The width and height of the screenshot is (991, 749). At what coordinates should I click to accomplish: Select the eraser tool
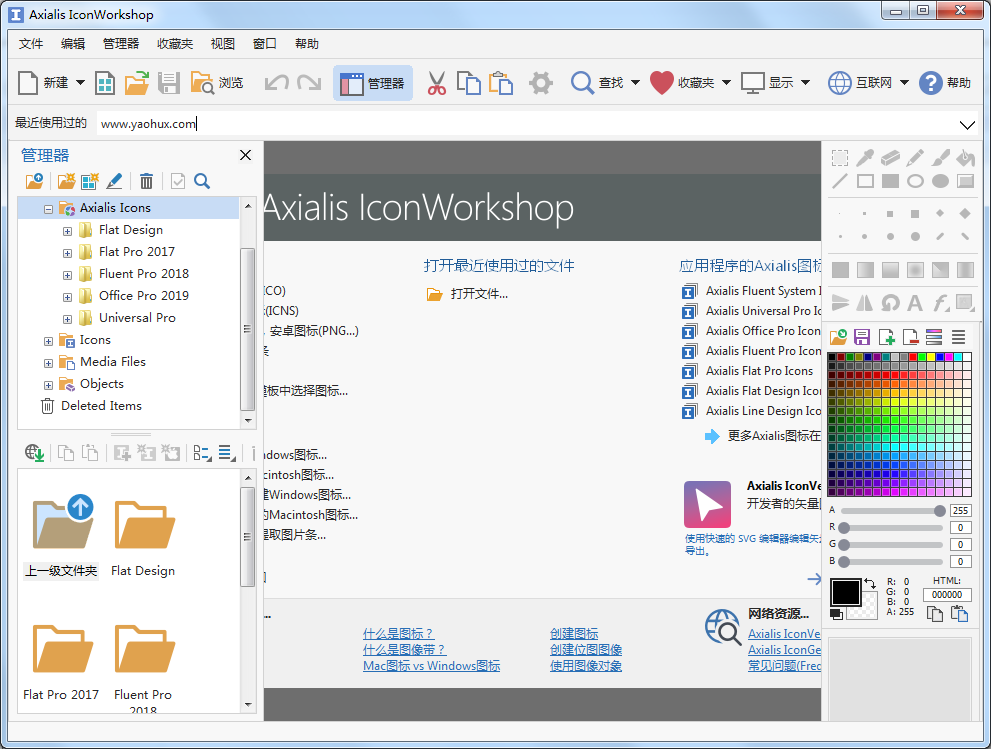(891, 157)
